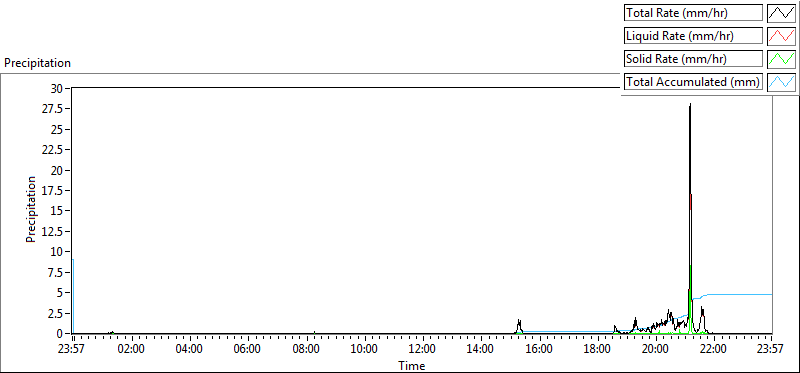
Task: Click the Total Accumulated blue line swatch
Action: tap(782, 82)
